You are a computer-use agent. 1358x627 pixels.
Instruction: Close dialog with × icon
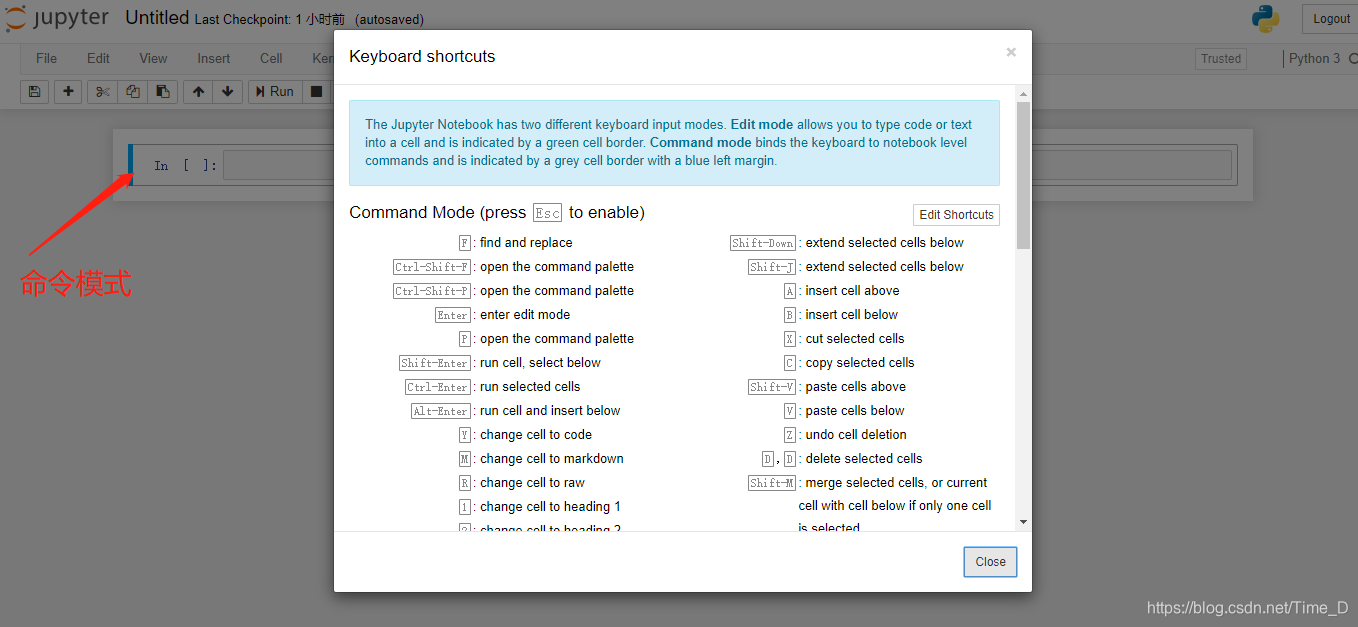pos(1011,52)
